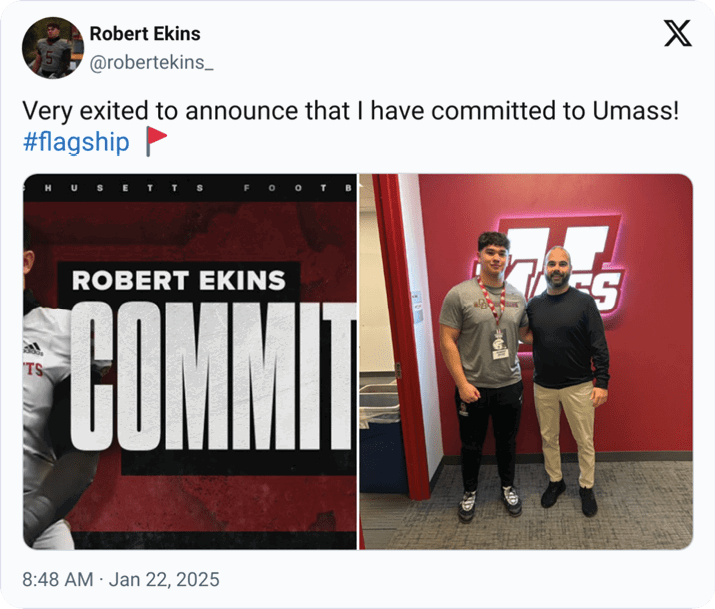Open the #flagship hashtag
The image size is (715, 609).
[76, 143]
